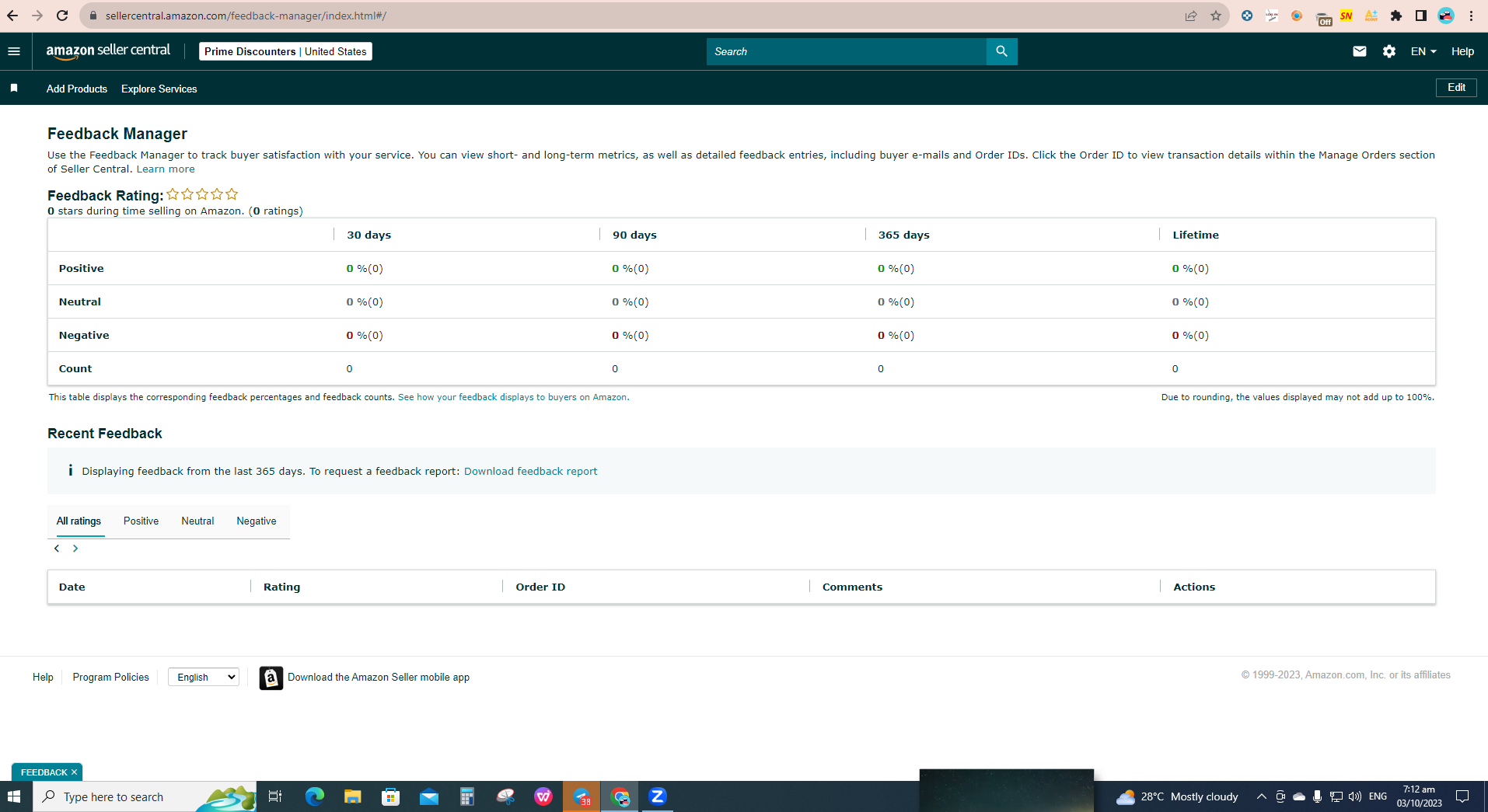Open Add Products in the navigation bar
Viewport: 1488px width, 812px height.
pyautogui.click(x=77, y=89)
